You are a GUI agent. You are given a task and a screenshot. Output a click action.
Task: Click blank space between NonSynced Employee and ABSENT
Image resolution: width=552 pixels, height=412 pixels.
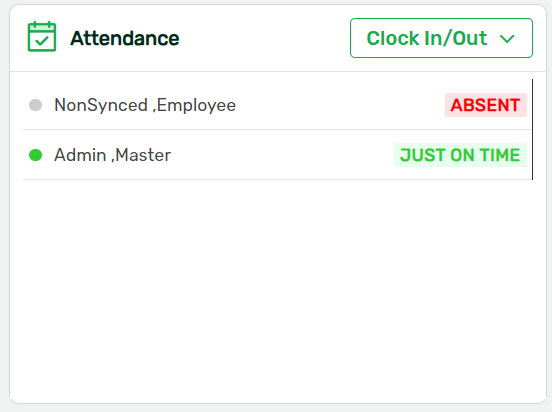(x=340, y=105)
